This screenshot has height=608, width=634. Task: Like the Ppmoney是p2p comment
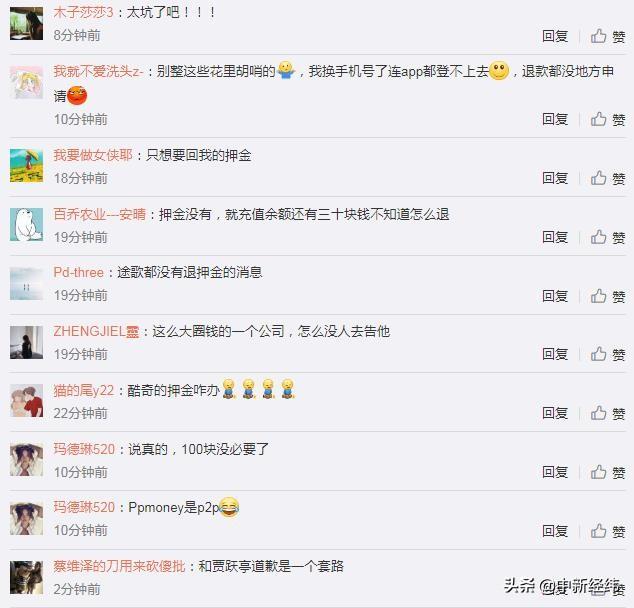pyautogui.click(x=608, y=531)
